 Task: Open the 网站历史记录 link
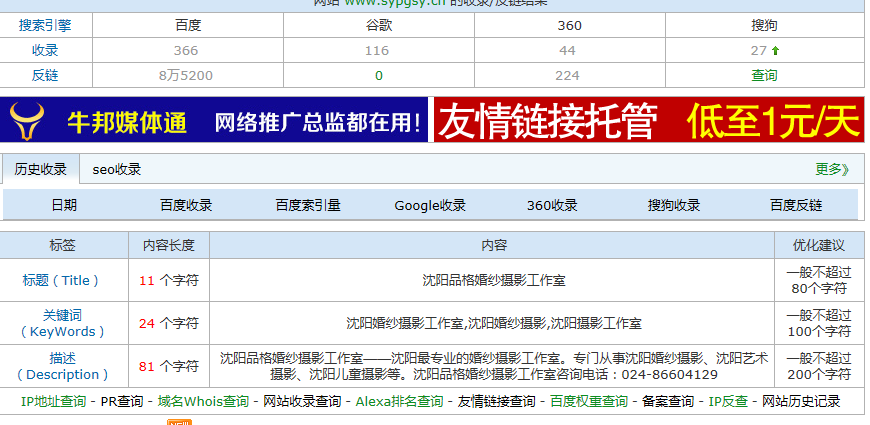[801, 401]
